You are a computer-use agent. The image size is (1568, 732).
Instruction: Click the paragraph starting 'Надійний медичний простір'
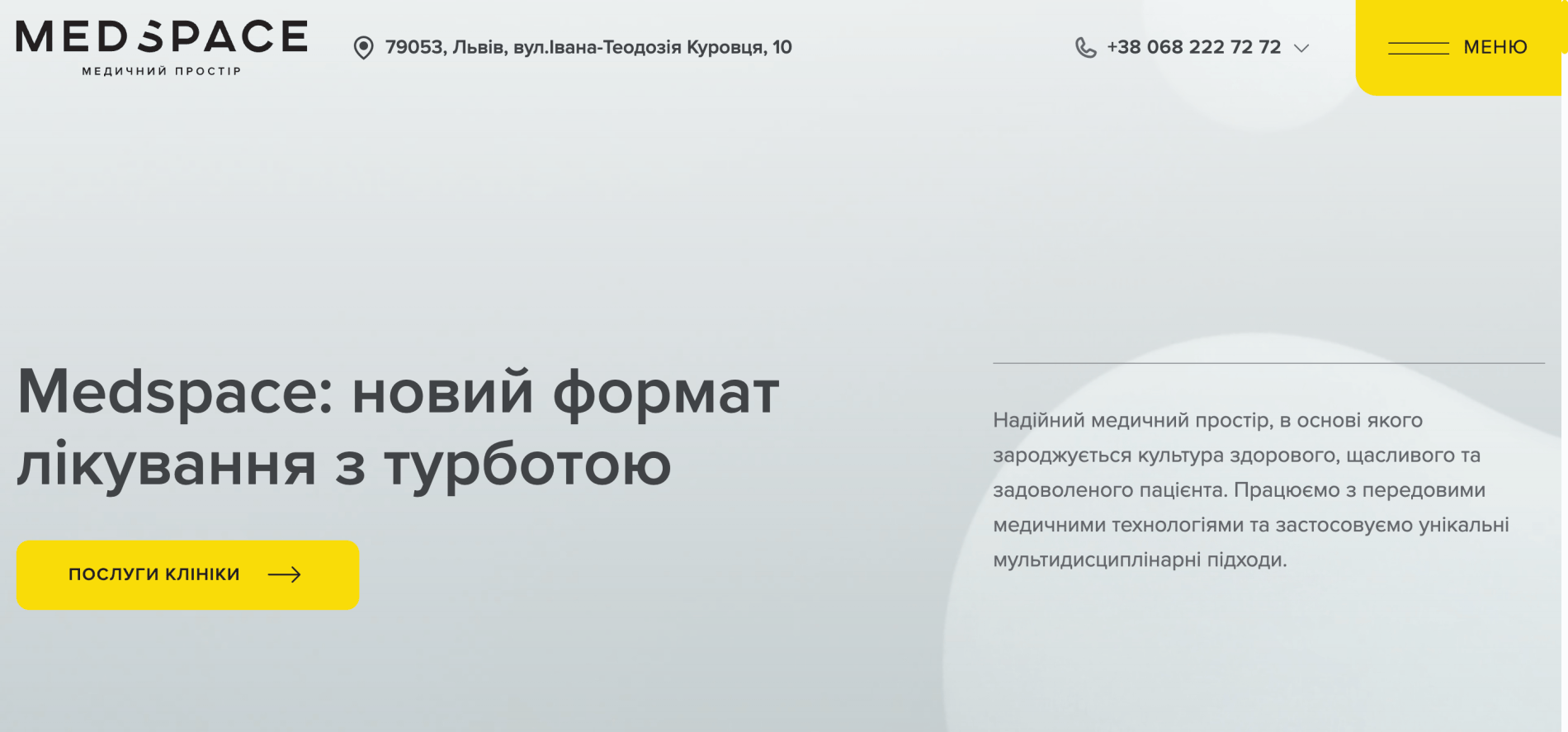(1251, 489)
